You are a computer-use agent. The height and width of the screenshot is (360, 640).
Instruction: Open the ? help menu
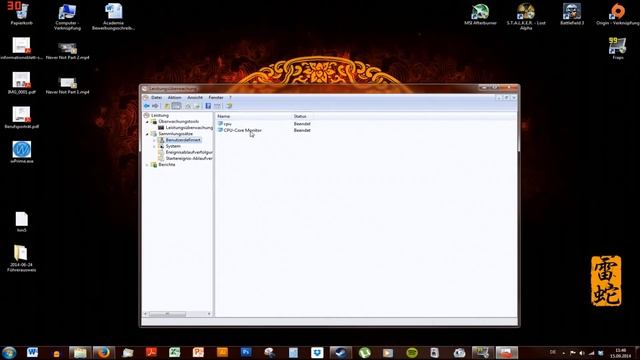230,98
